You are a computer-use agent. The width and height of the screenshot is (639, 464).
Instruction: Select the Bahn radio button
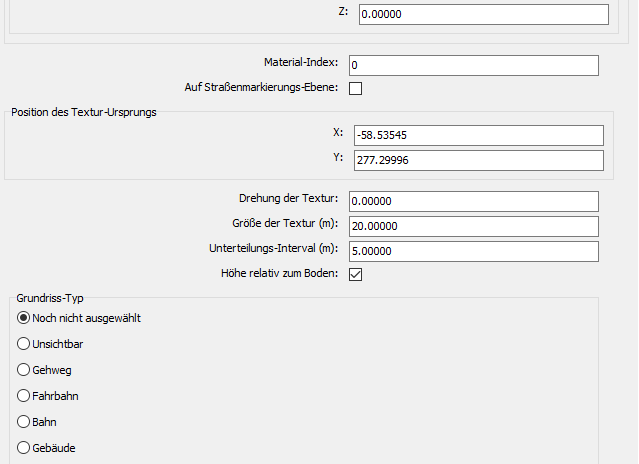click(x=25, y=422)
